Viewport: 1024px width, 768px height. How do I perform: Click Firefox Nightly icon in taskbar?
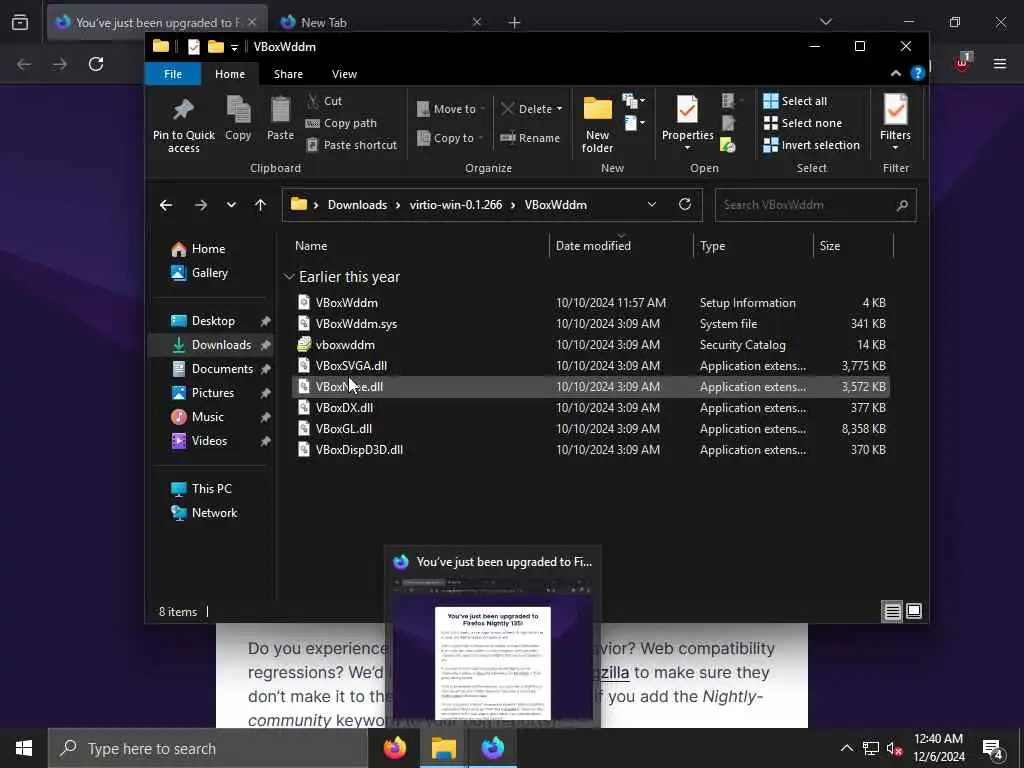point(492,748)
